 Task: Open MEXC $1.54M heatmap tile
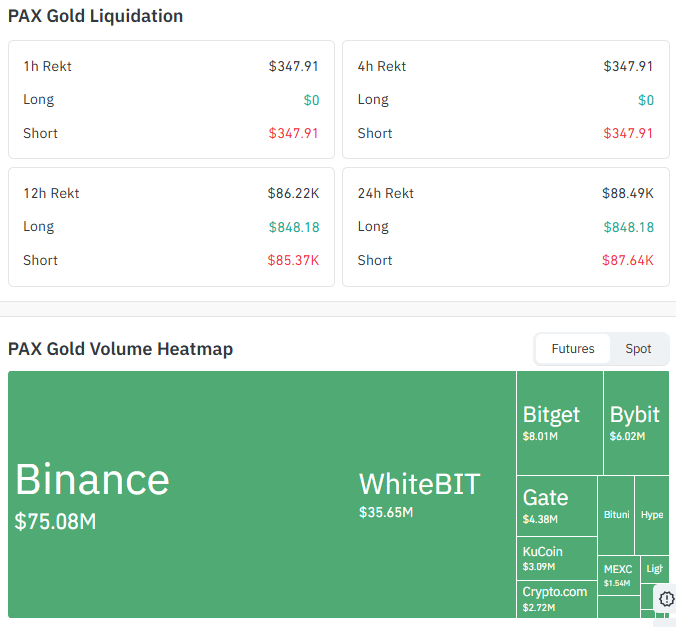tap(618, 575)
